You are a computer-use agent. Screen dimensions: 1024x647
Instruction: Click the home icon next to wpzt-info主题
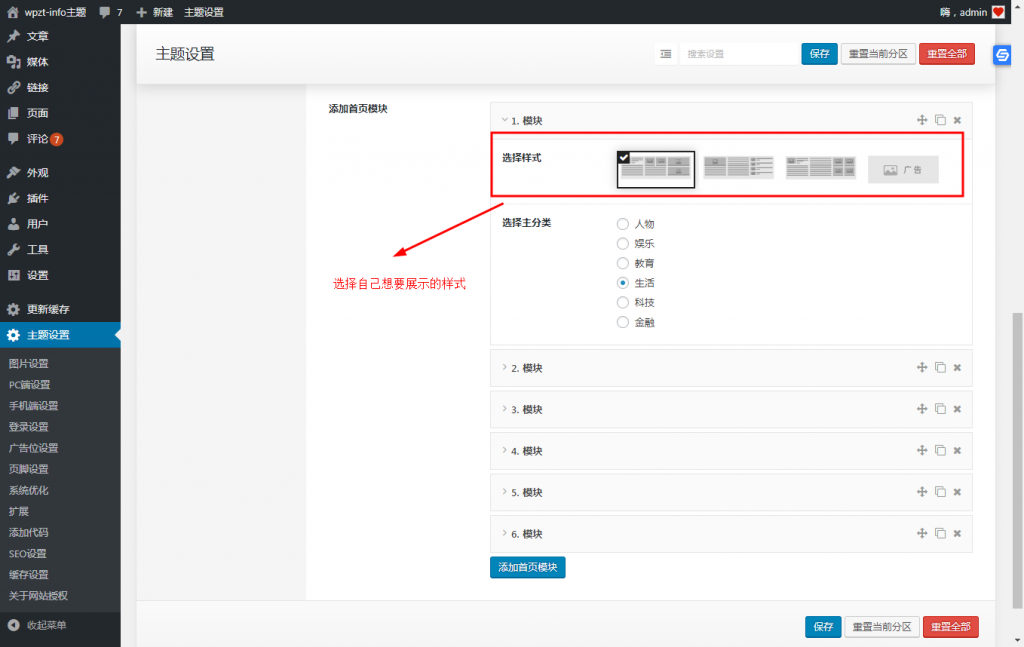12,12
